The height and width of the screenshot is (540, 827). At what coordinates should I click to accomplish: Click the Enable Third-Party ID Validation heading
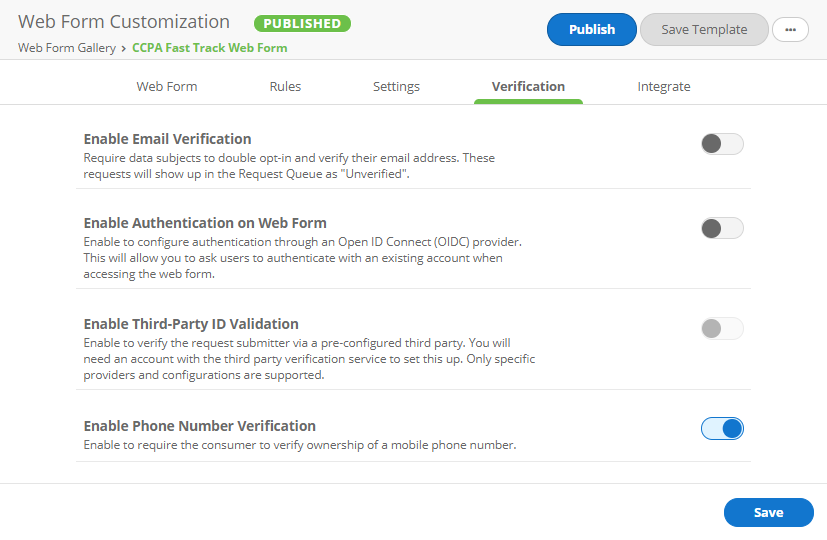coord(191,324)
